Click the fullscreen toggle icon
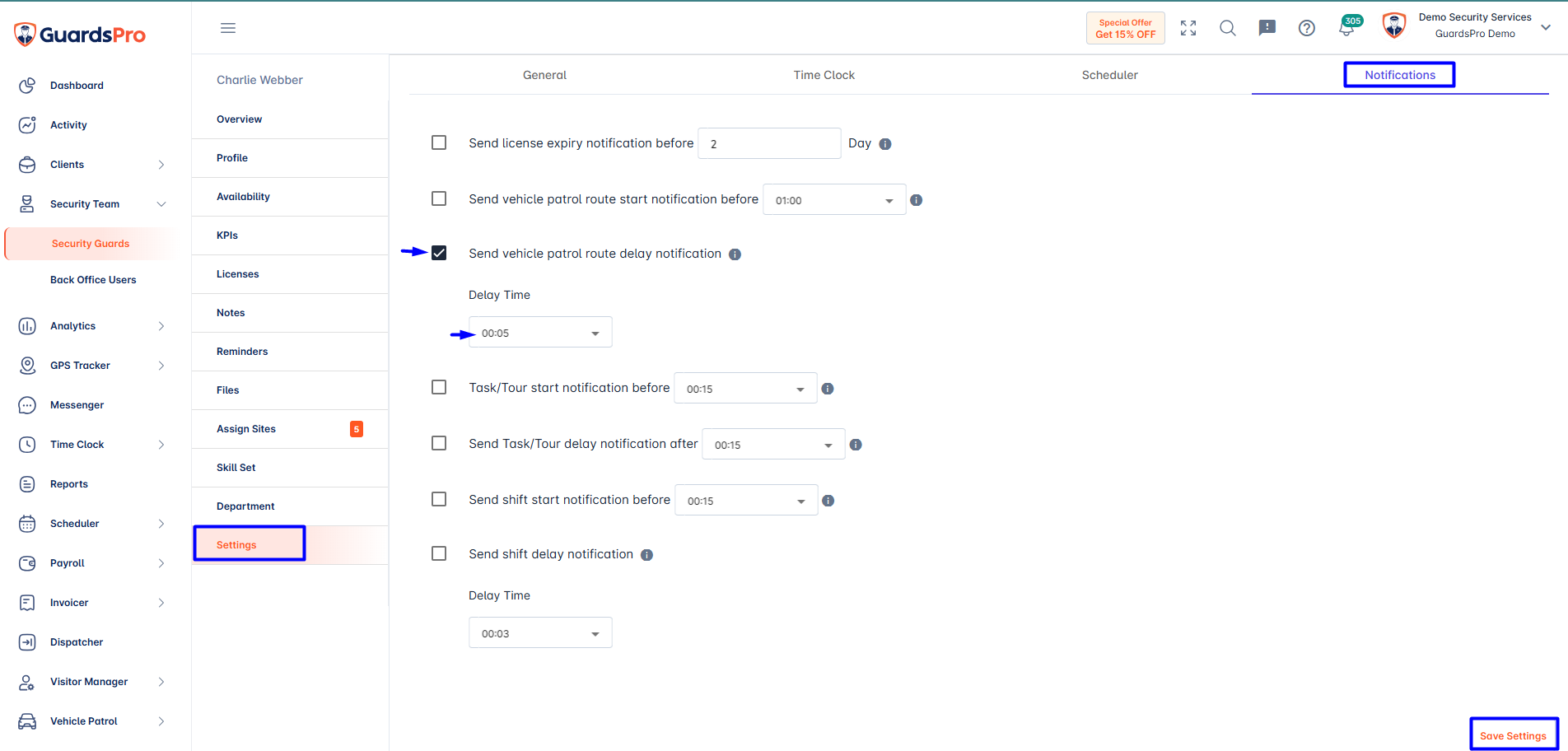The height and width of the screenshot is (751, 1568). coord(1188,28)
